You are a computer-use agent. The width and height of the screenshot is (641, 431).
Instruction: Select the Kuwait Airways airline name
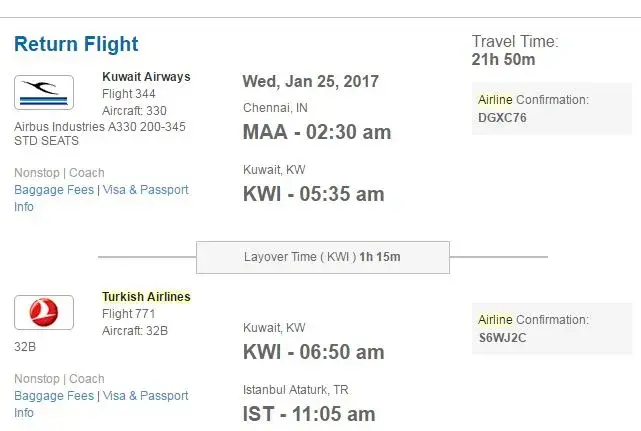point(146,77)
